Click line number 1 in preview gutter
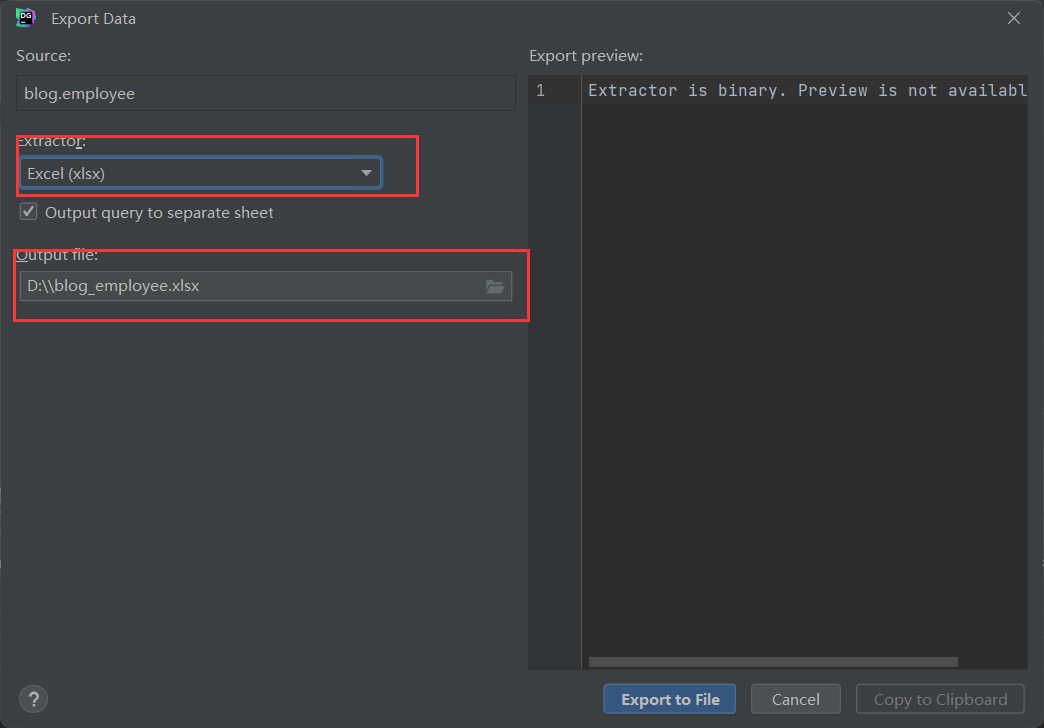The image size is (1044, 728). (x=541, y=91)
